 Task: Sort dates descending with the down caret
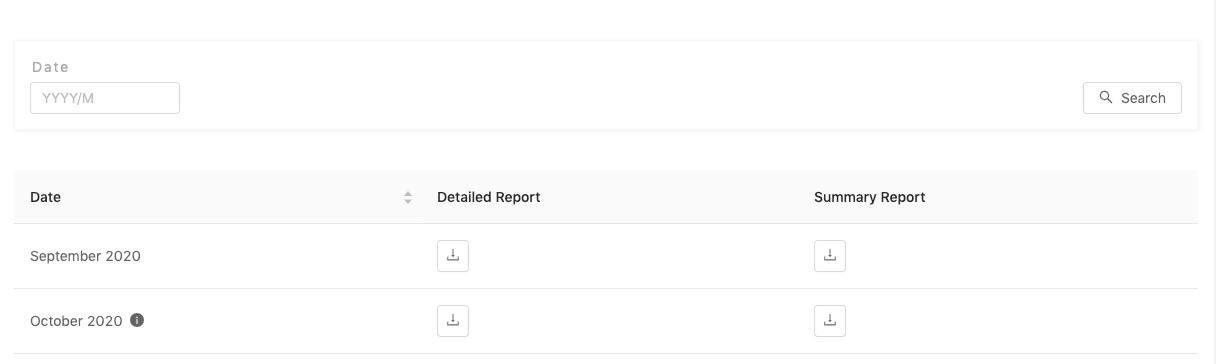point(408,202)
